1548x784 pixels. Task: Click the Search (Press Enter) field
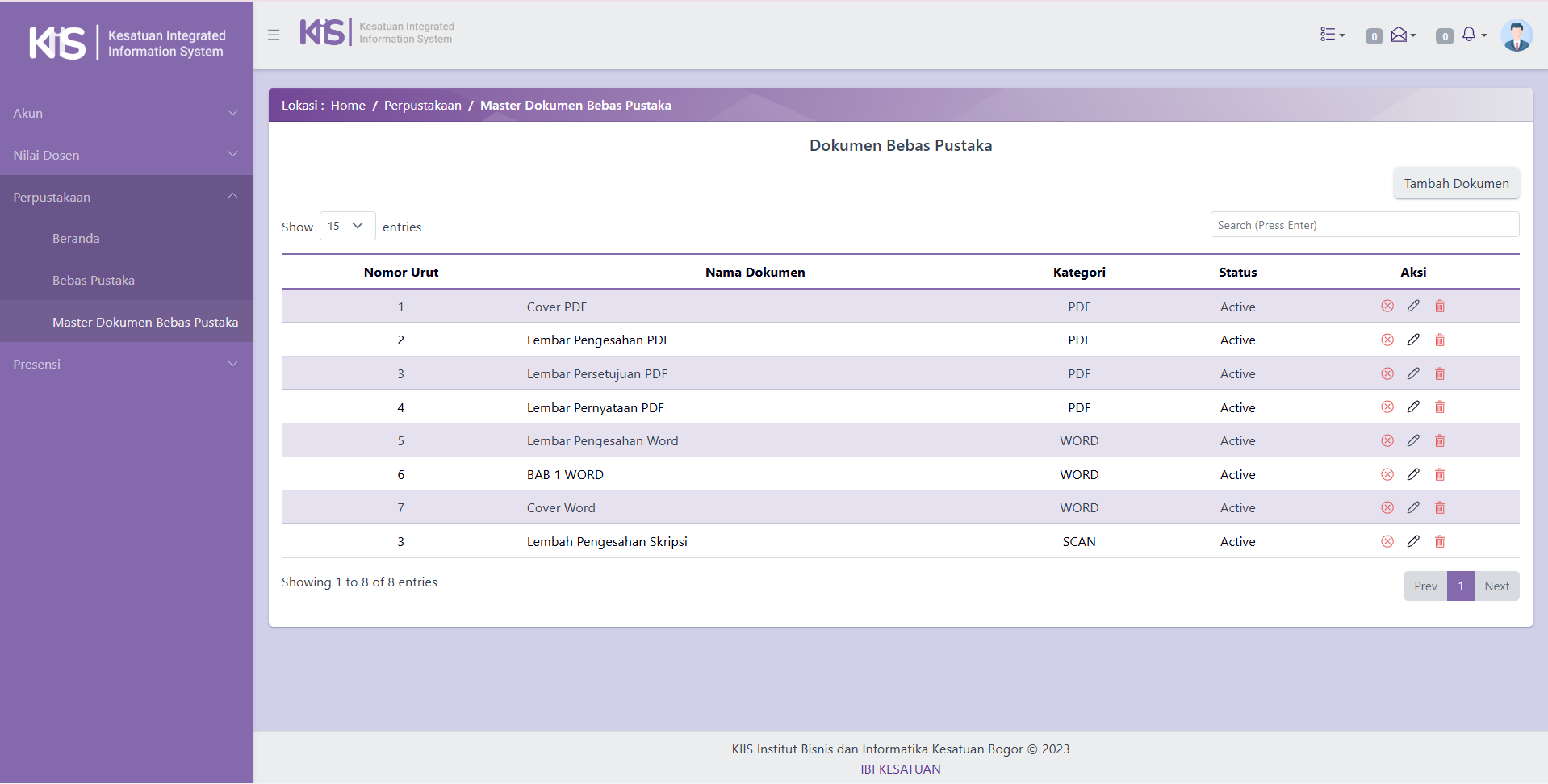pos(1364,225)
